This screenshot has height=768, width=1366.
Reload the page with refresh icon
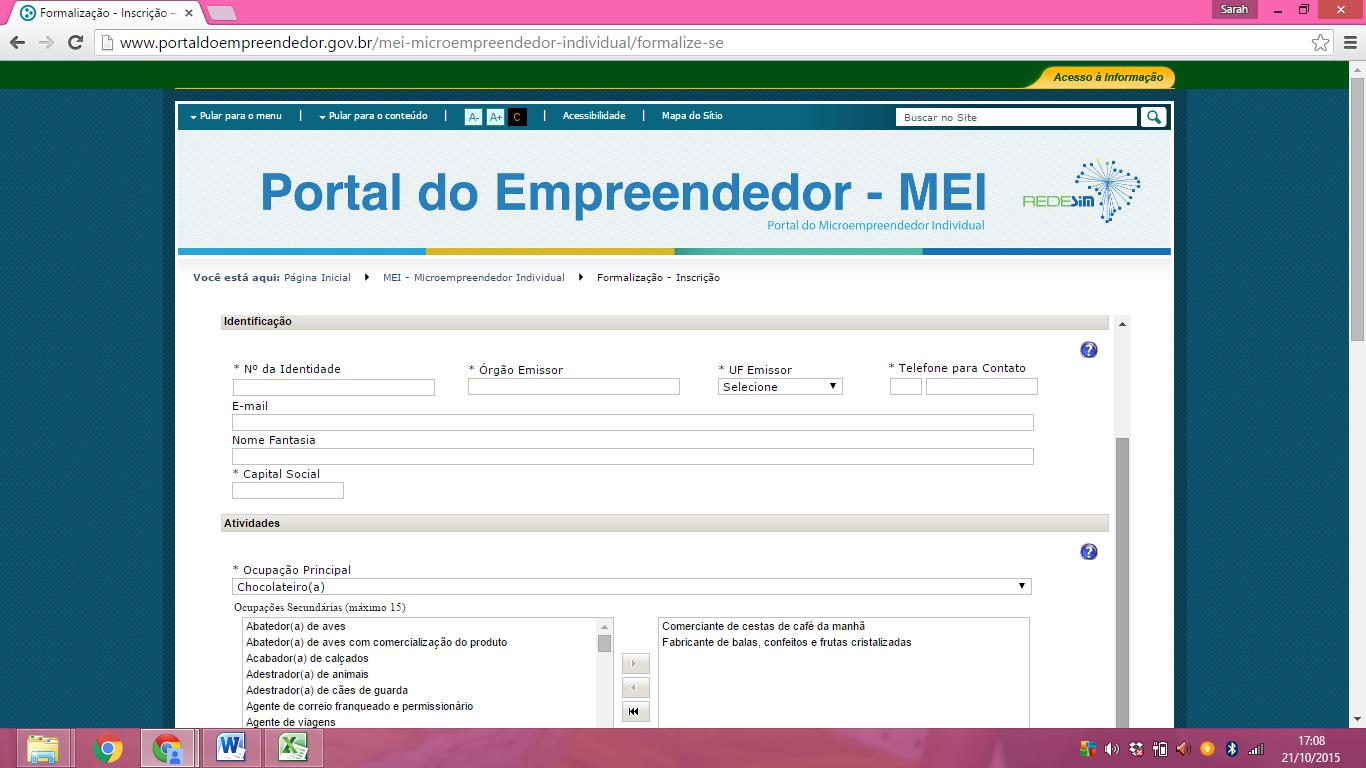(x=75, y=43)
